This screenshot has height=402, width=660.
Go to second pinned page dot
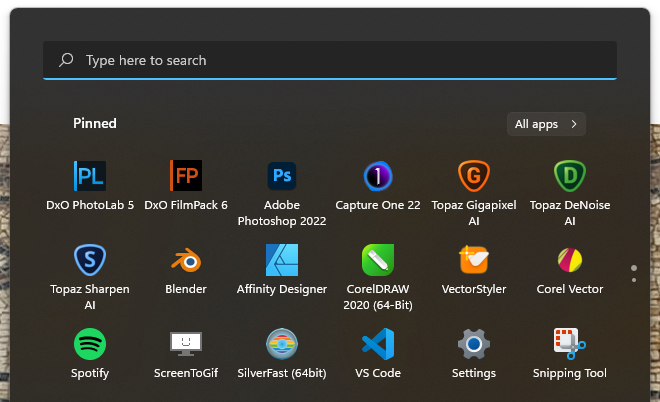pyautogui.click(x=634, y=280)
